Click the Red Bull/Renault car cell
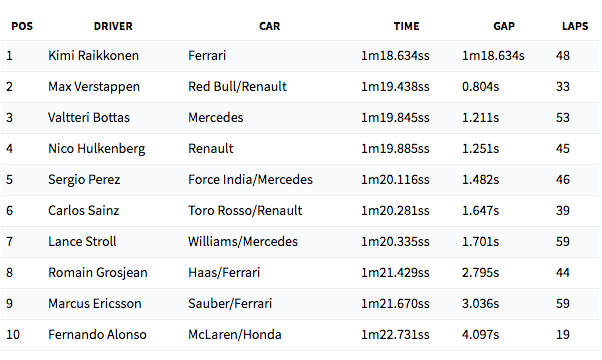Viewport: 602px width, 360px height. point(237,87)
